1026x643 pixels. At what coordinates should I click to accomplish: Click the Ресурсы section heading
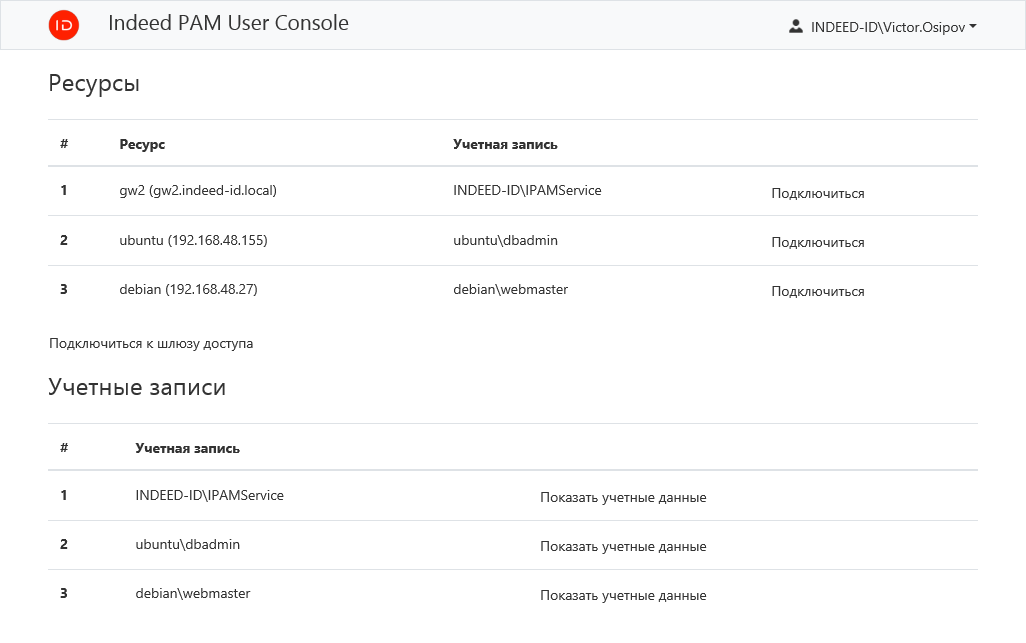(94, 83)
